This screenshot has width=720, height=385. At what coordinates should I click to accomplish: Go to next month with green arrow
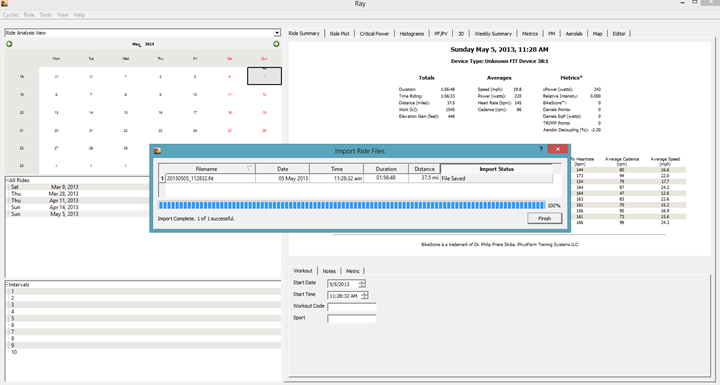tap(276, 44)
